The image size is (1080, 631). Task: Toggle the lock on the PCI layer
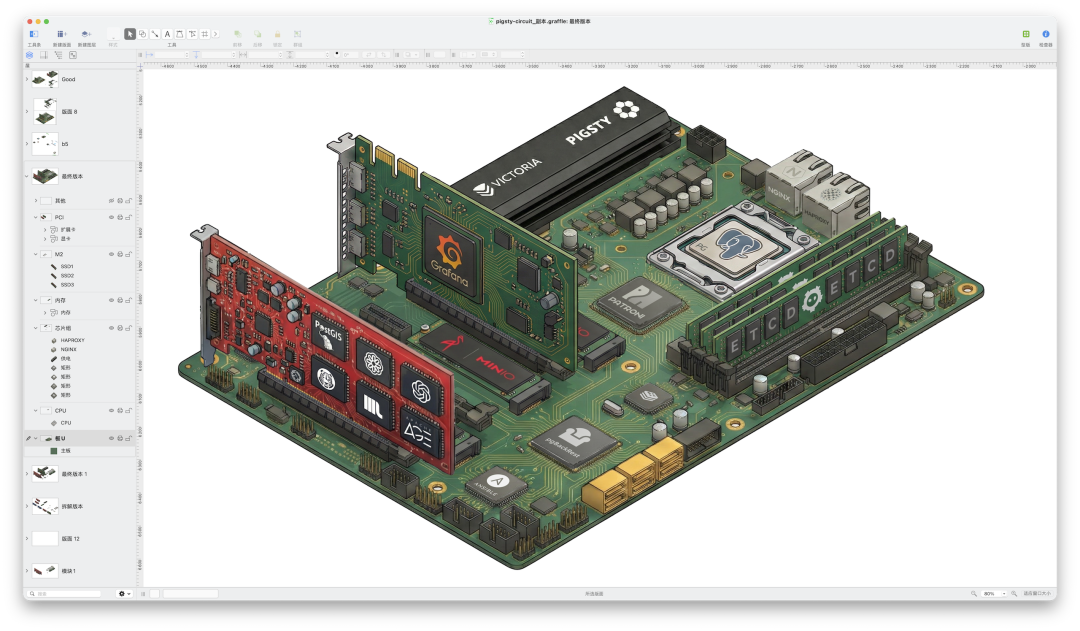[128, 217]
